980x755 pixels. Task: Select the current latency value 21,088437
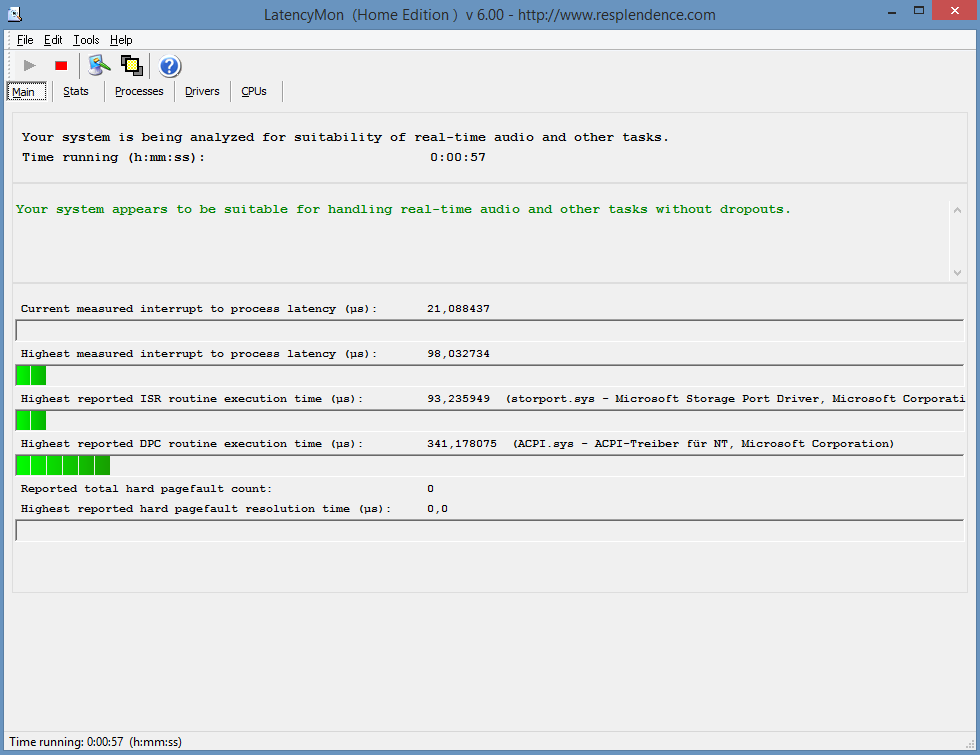click(x=458, y=309)
